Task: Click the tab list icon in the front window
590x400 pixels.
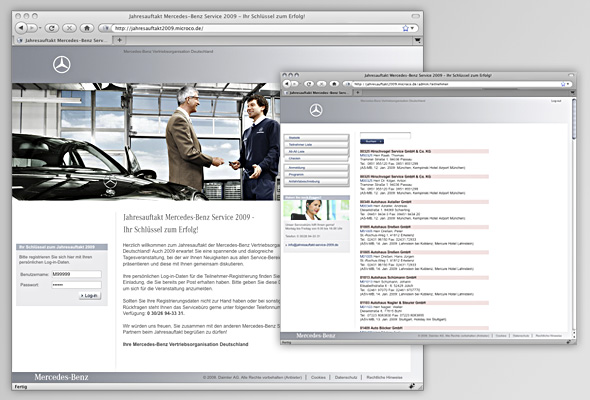Action: [x=572, y=92]
